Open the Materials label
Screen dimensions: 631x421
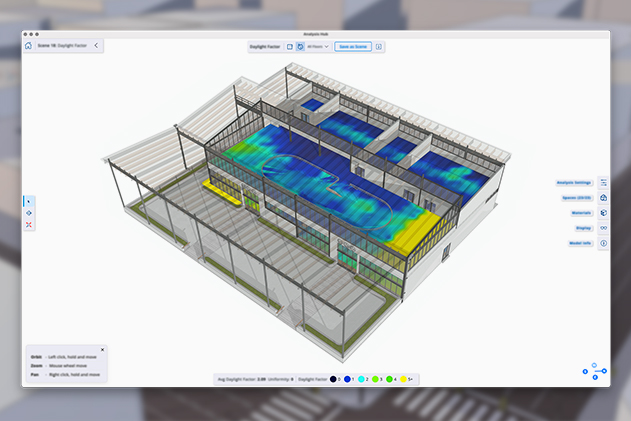point(581,213)
